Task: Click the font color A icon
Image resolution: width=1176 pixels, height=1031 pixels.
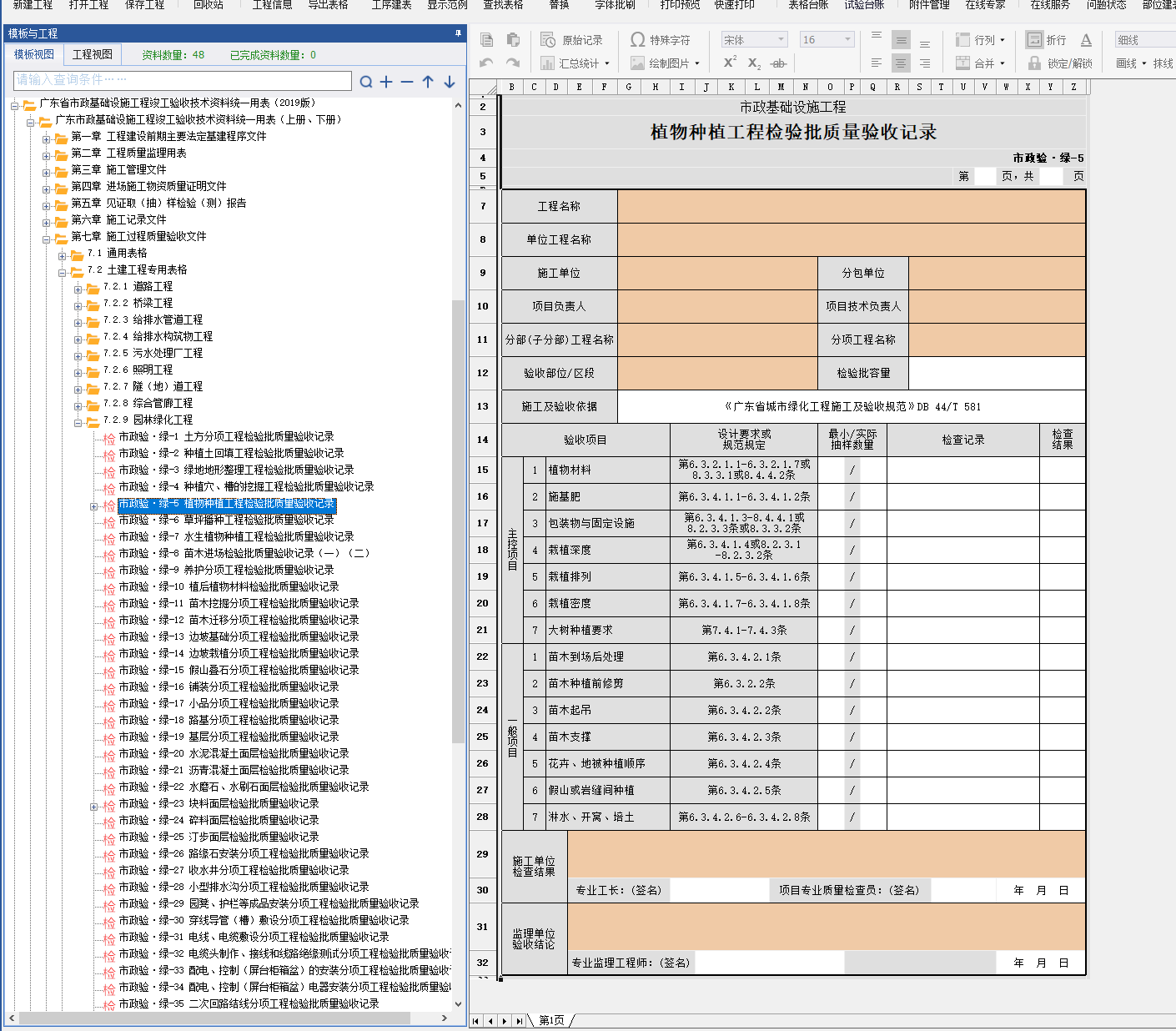Action: pos(1086,40)
